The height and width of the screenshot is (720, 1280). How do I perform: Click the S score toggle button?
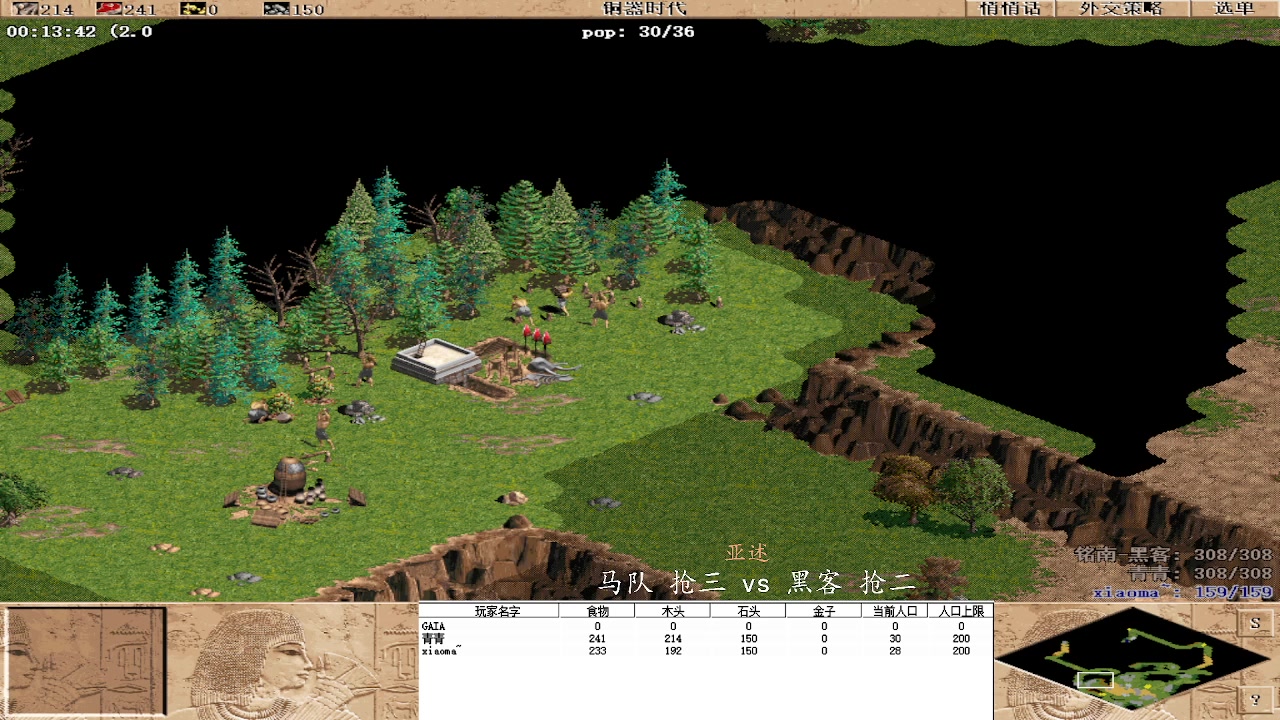1255,623
